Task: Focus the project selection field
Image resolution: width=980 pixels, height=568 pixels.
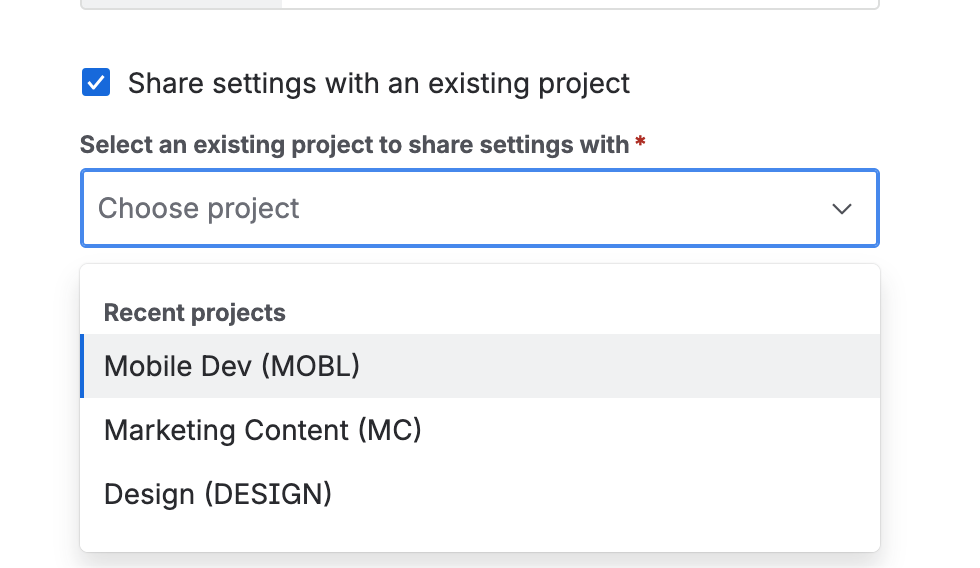Action: coord(479,208)
